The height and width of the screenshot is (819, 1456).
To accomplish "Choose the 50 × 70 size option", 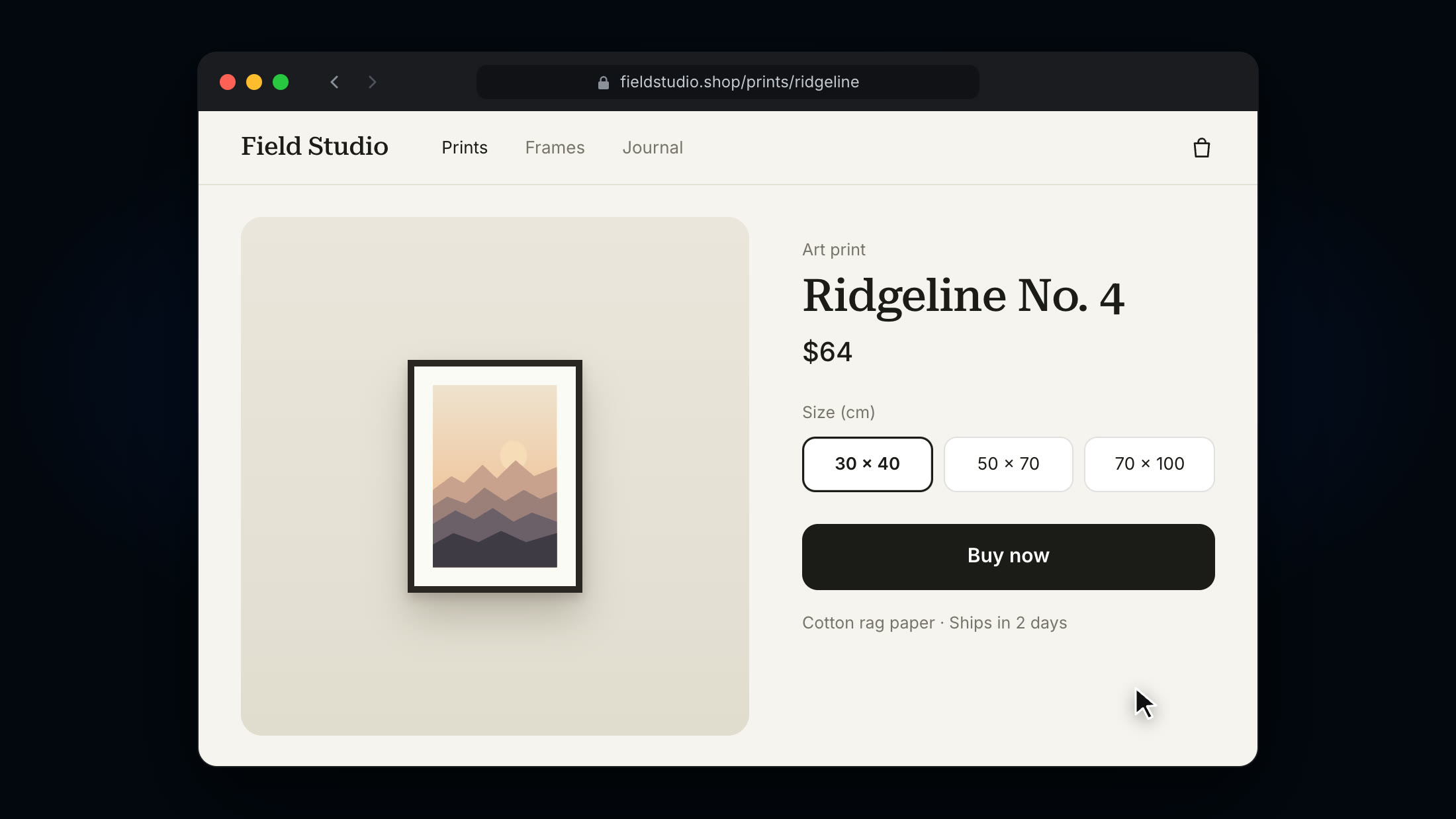I will [1008, 464].
